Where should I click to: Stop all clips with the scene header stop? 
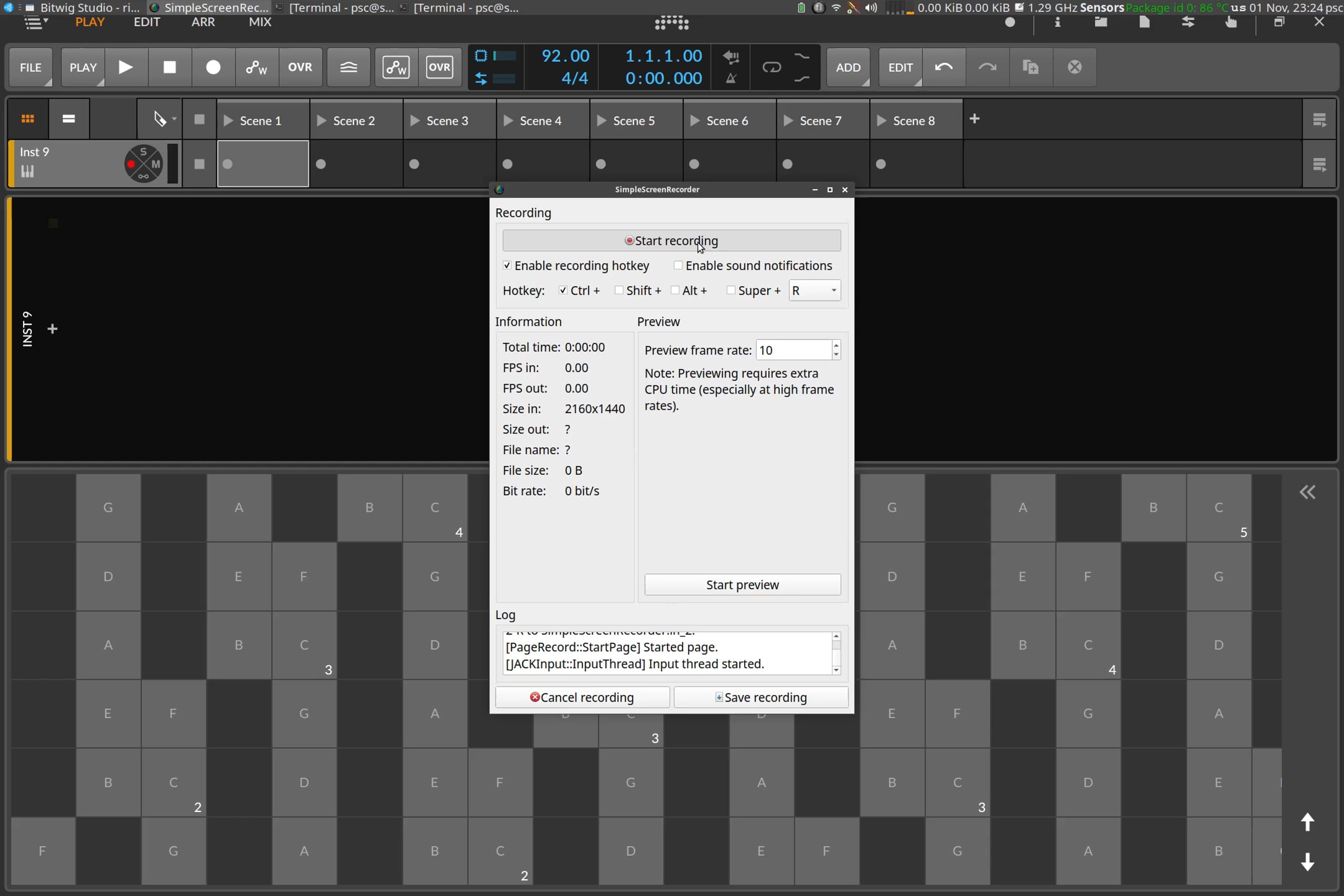[199, 119]
